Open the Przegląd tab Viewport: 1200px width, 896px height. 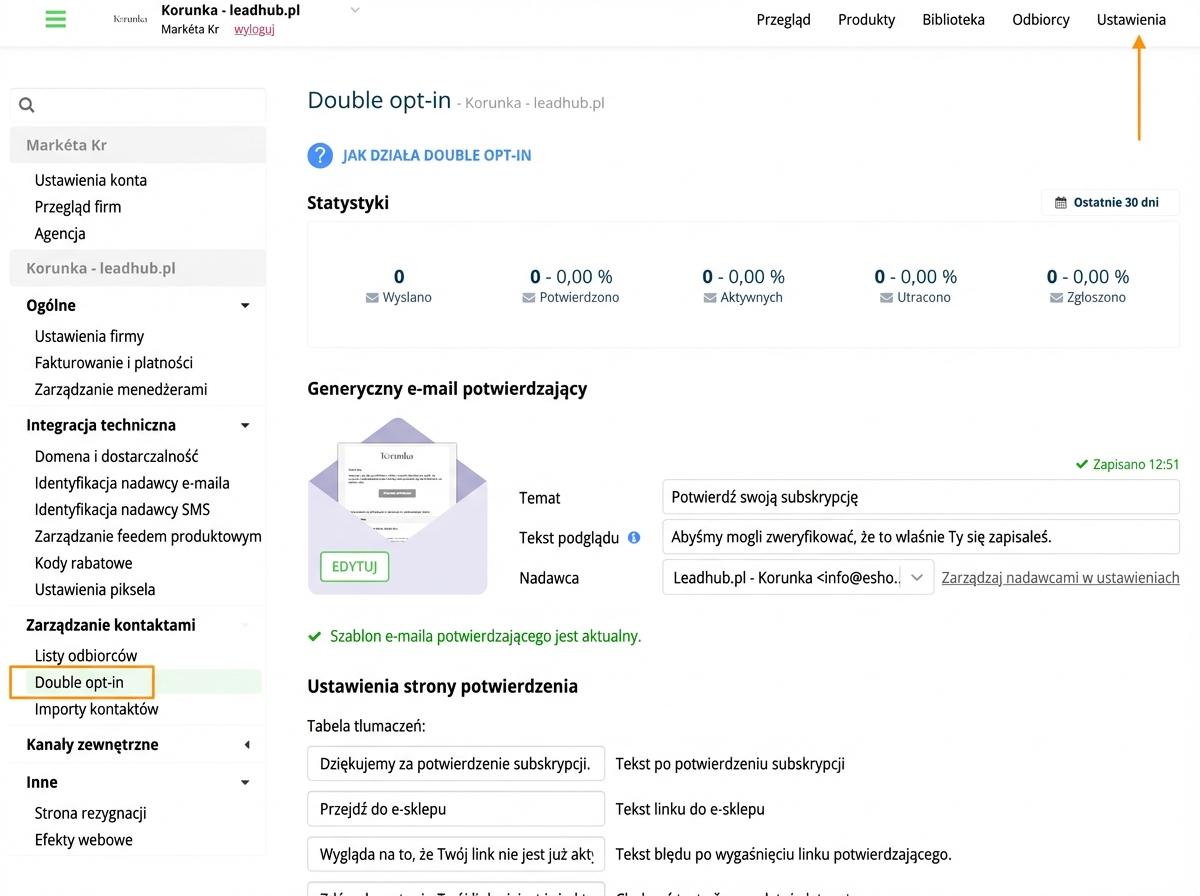coord(783,19)
